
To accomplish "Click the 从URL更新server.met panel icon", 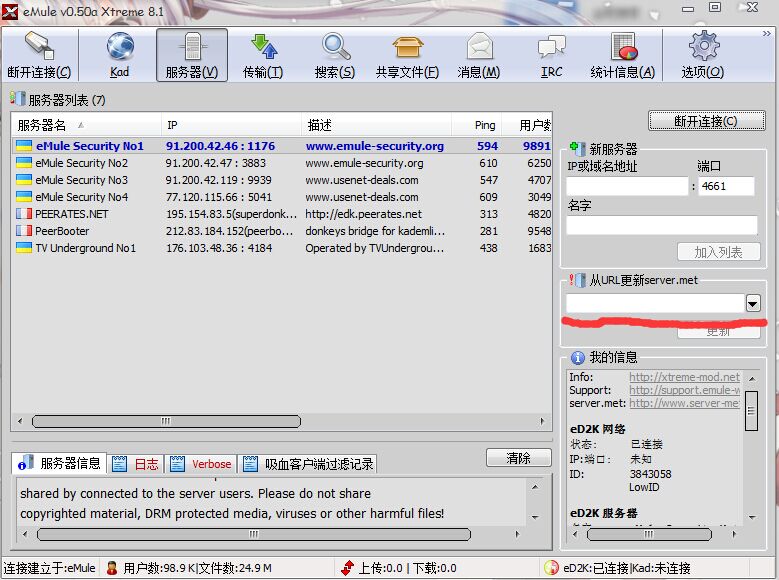I will [577, 280].
